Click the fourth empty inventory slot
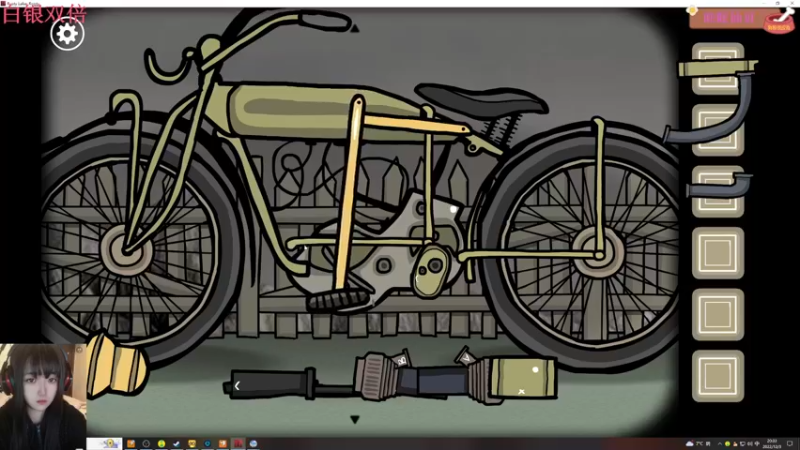800x450 pixels. pyautogui.click(x=718, y=253)
